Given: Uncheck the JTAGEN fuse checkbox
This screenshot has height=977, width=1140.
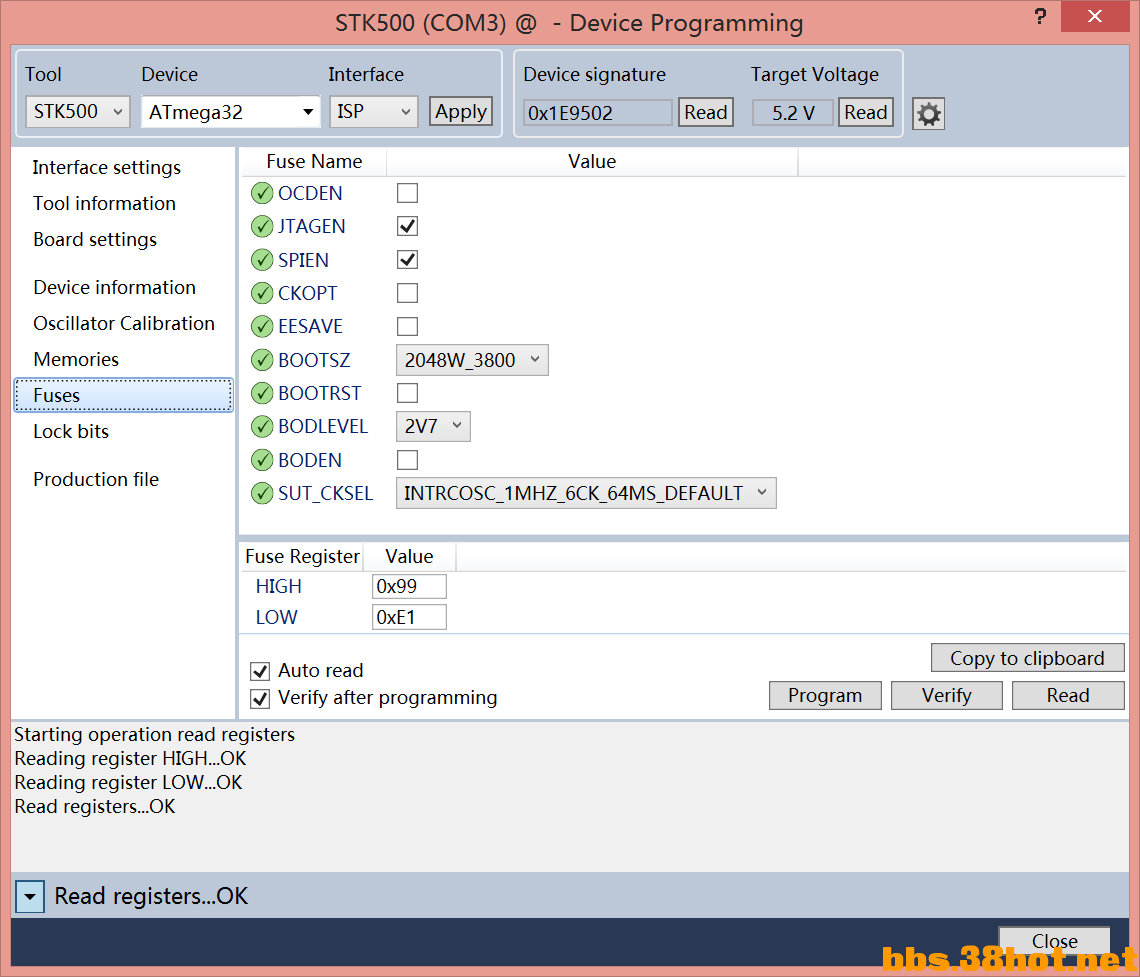Looking at the screenshot, I should pos(407,227).
